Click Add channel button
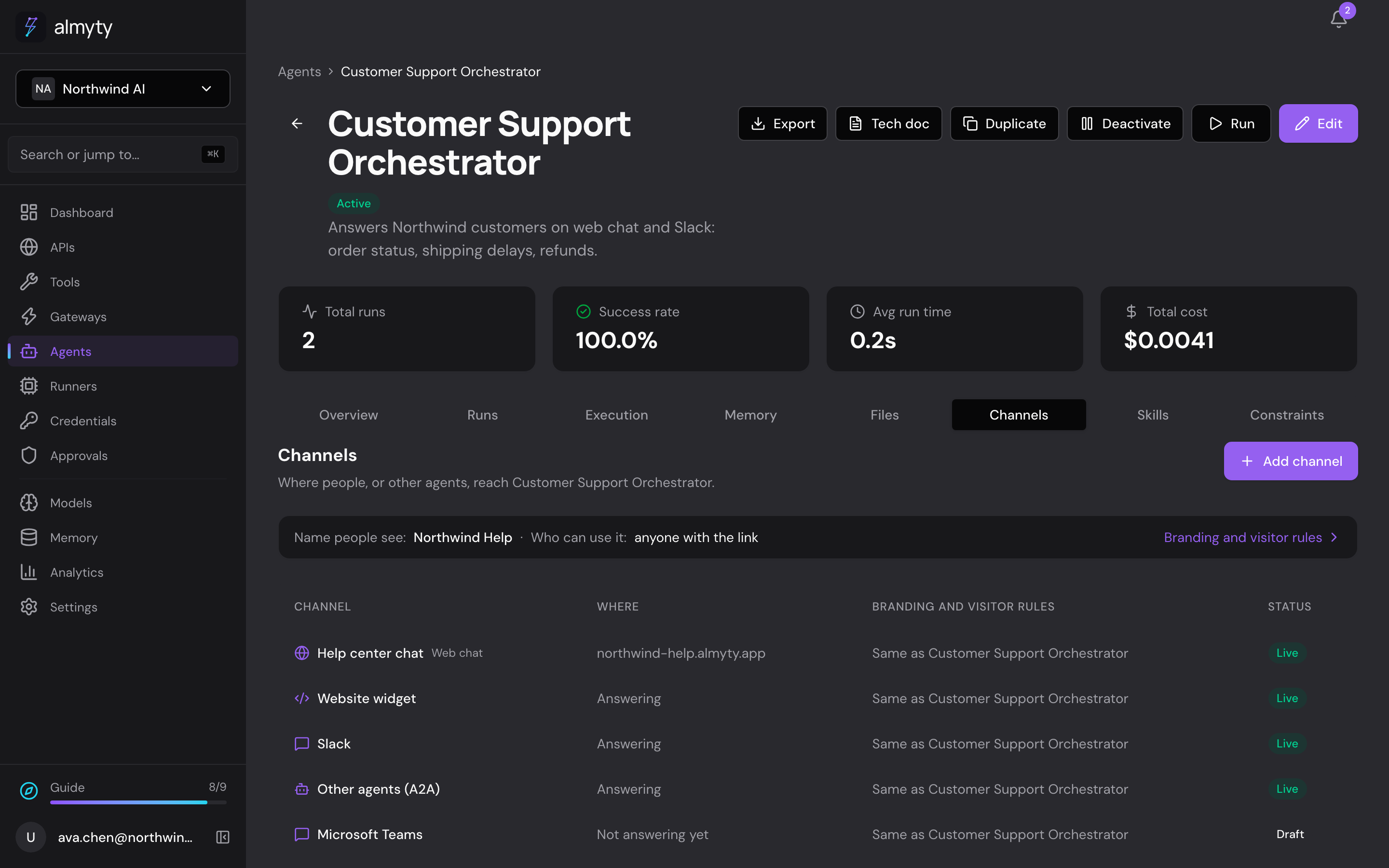Image resolution: width=1389 pixels, height=868 pixels. point(1290,461)
